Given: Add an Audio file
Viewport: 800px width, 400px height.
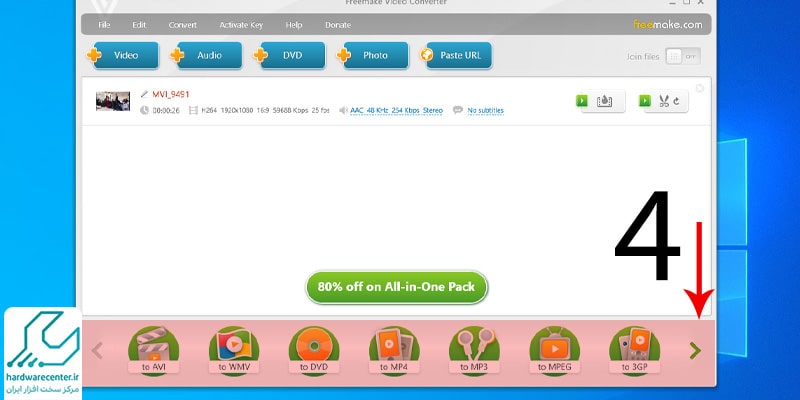Looking at the screenshot, I should coord(209,55).
